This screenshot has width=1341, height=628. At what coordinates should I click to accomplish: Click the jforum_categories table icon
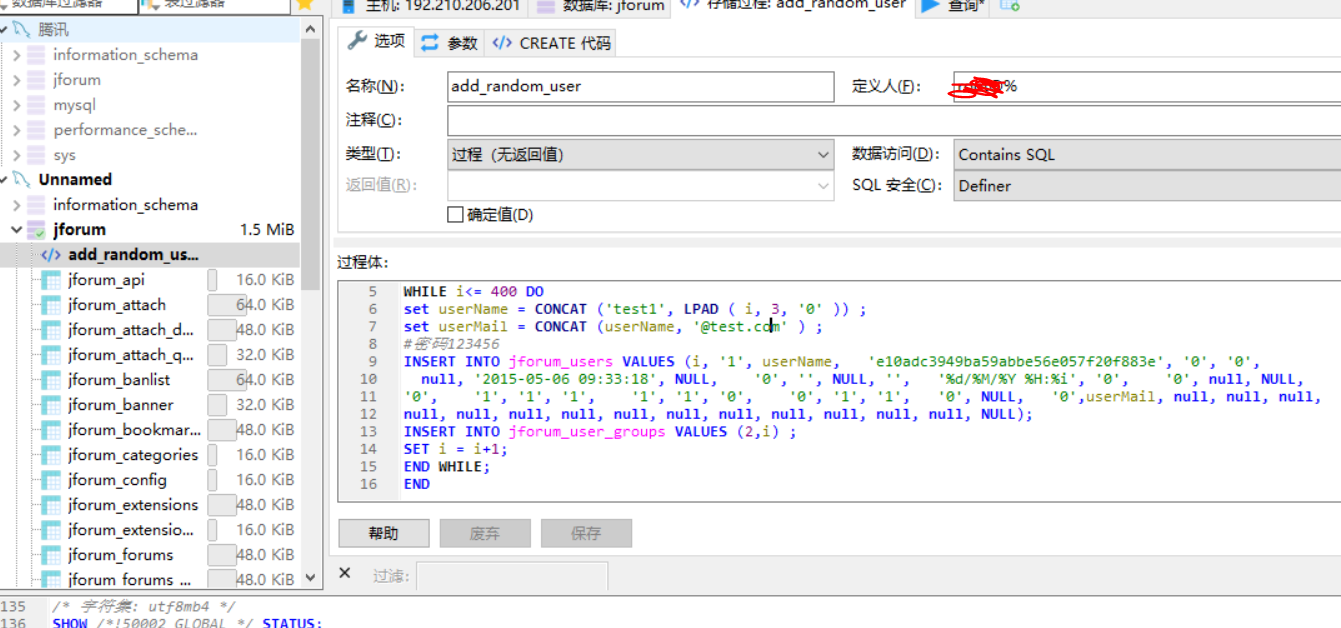(x=51, y=455)
